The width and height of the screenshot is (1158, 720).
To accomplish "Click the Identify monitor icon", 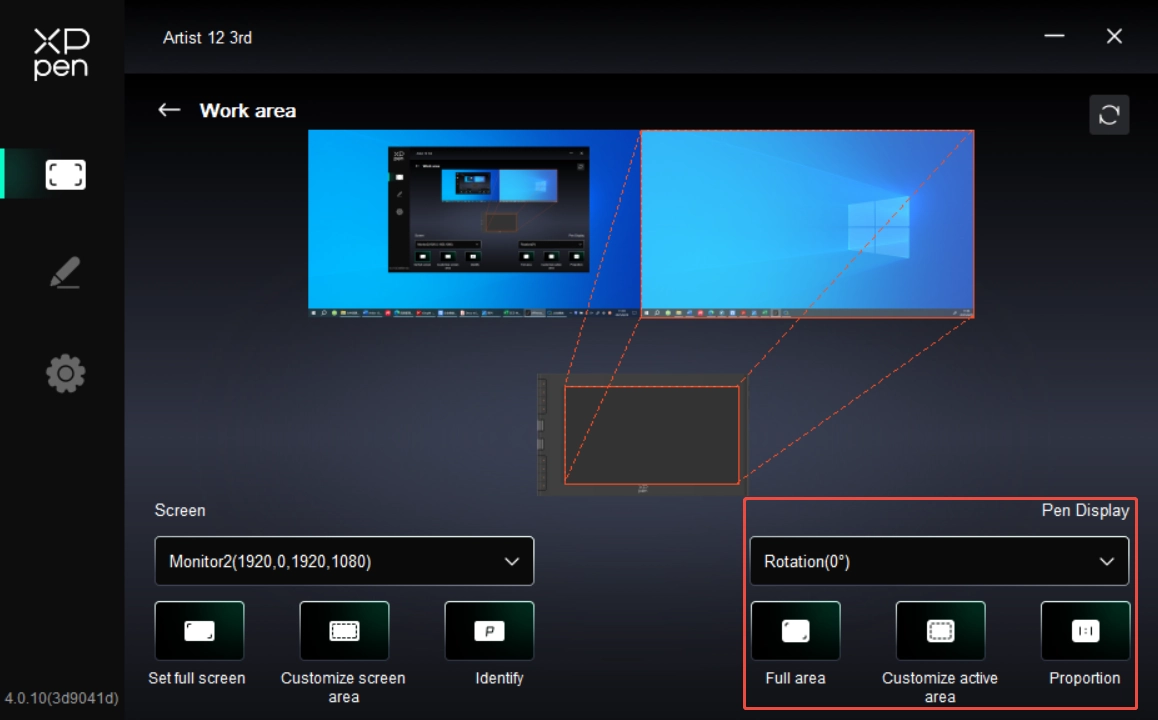I will point(489,631).
